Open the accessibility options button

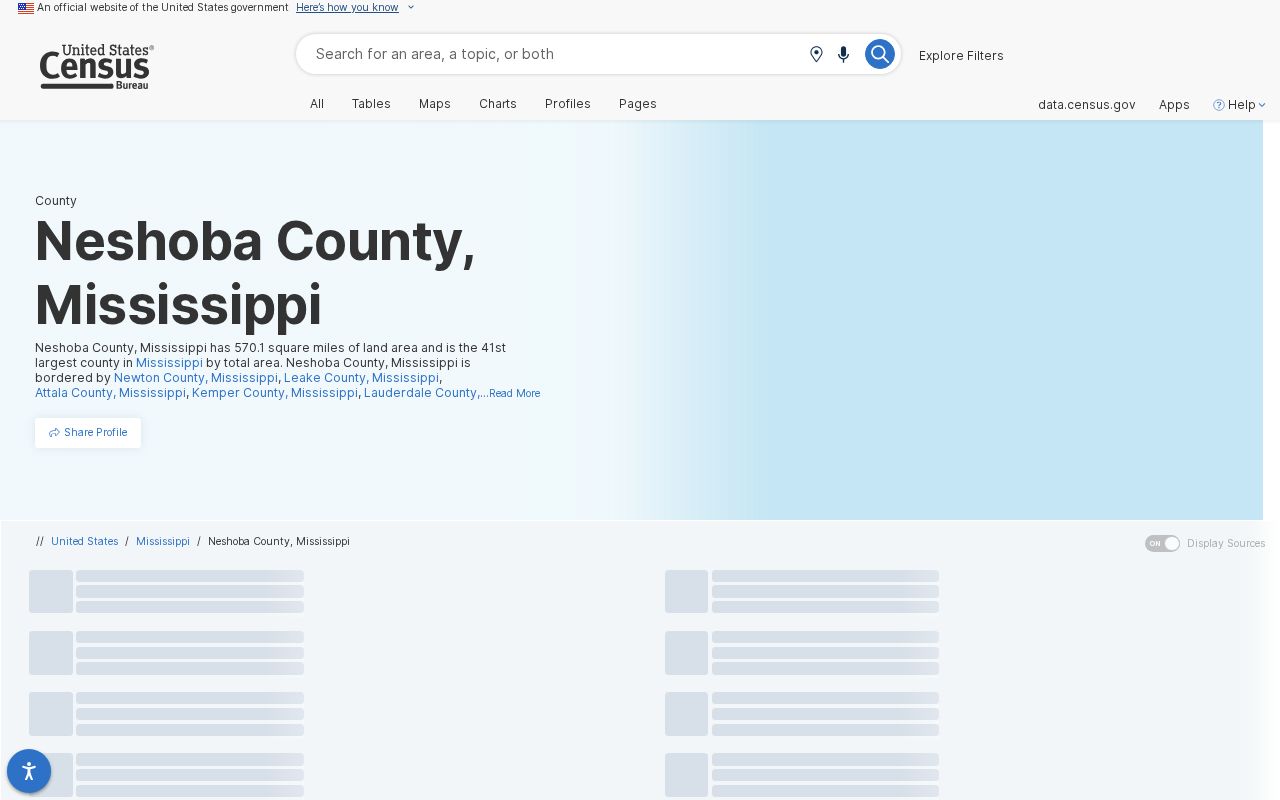pos(29,771)
